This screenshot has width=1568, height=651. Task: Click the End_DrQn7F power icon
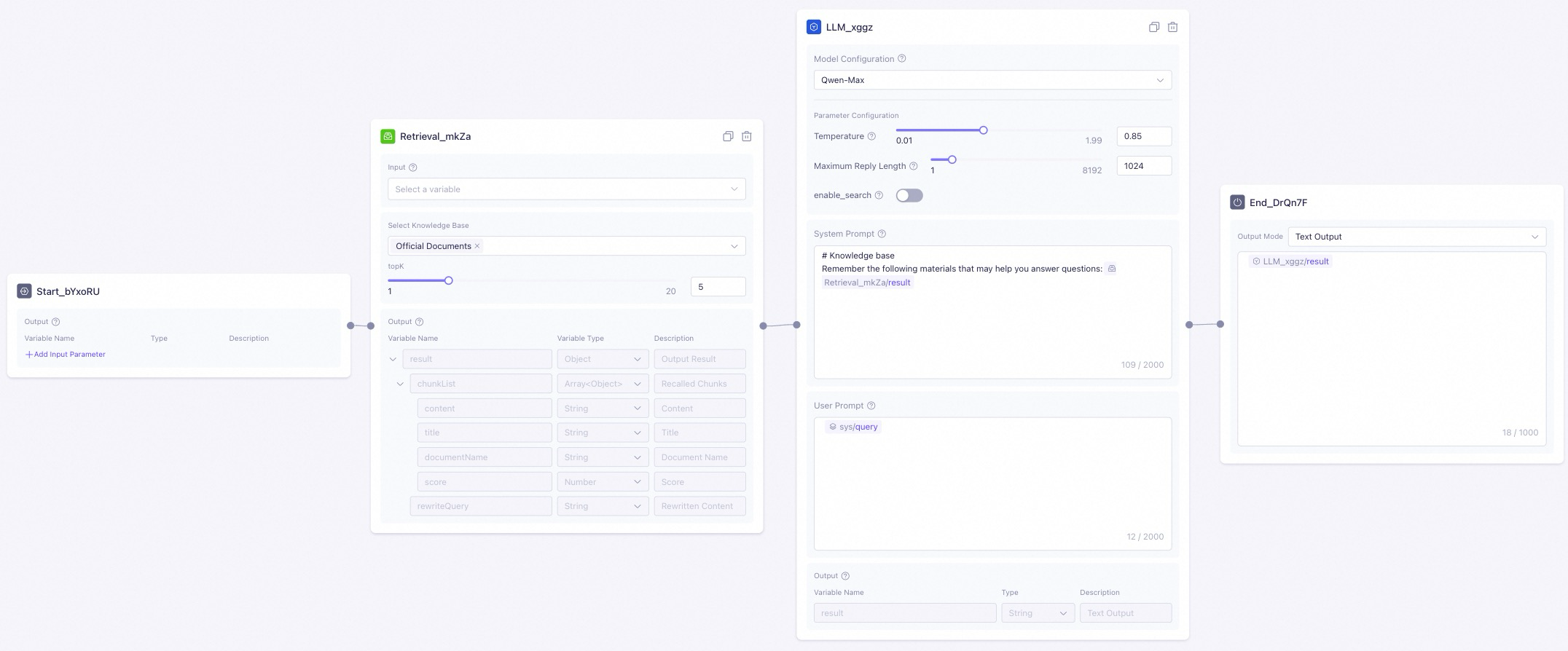coord(1237,202)
